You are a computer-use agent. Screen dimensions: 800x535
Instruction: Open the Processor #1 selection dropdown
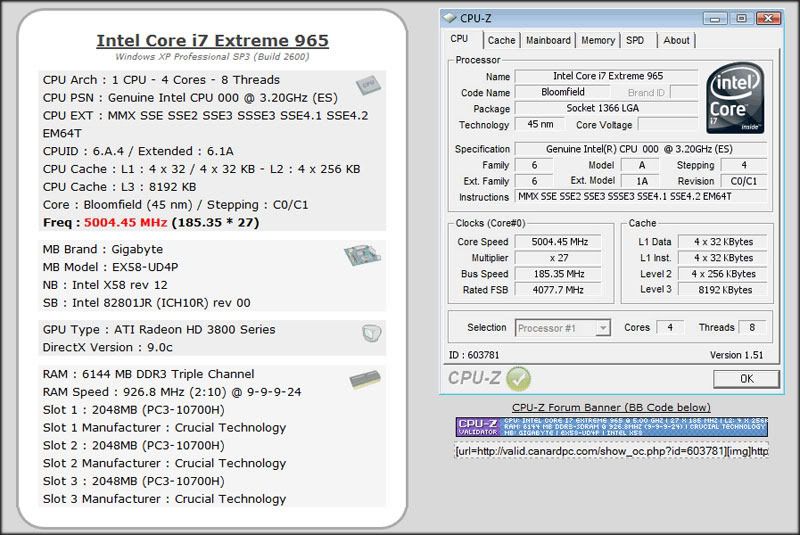tap(603, 328)
